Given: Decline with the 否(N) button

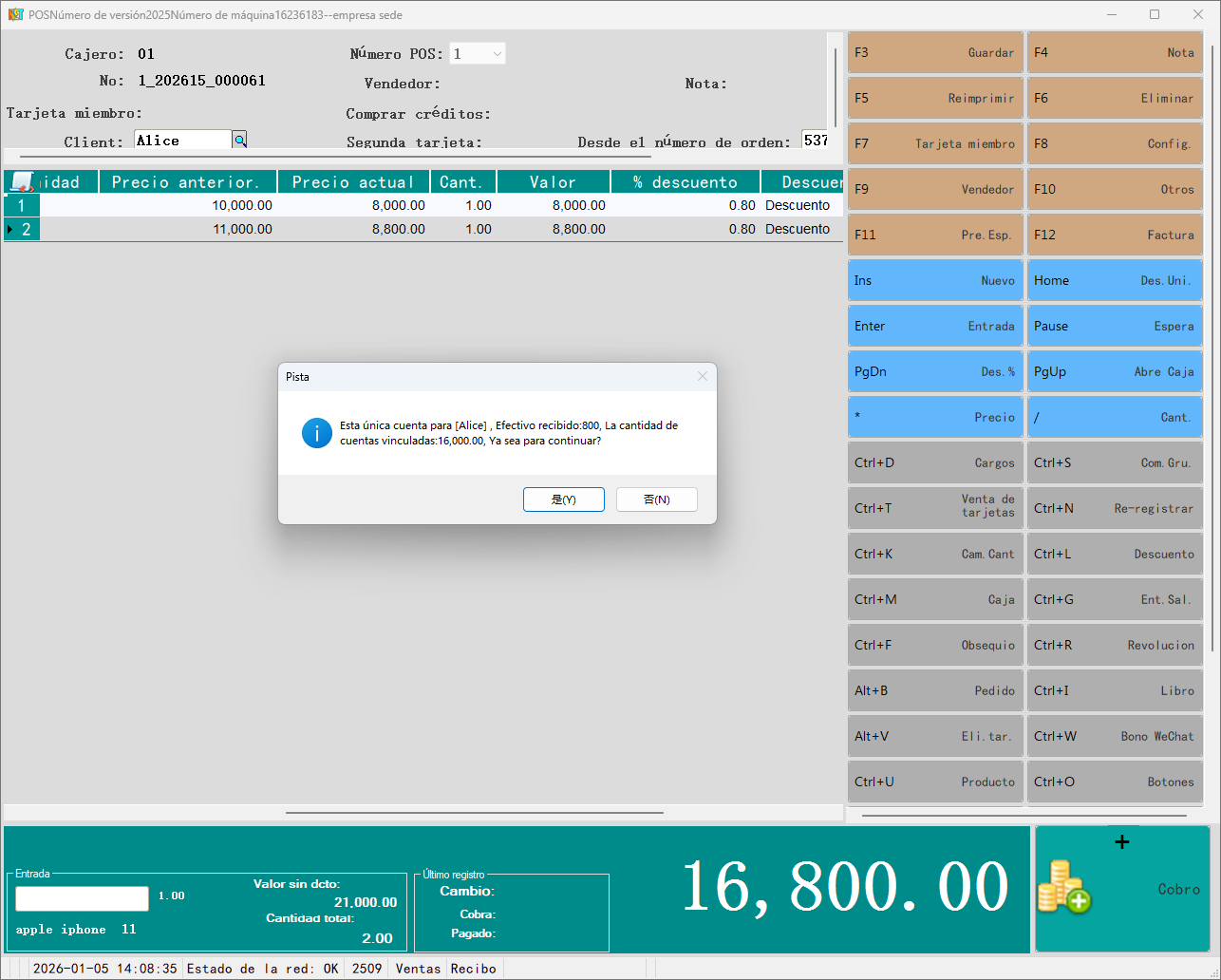Looking at the screenshot, I should click(656, 499).
